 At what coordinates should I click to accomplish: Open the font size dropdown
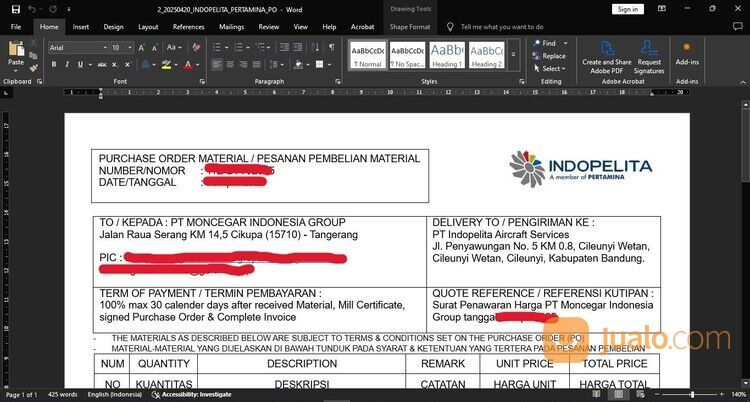[x=121, y=47]
